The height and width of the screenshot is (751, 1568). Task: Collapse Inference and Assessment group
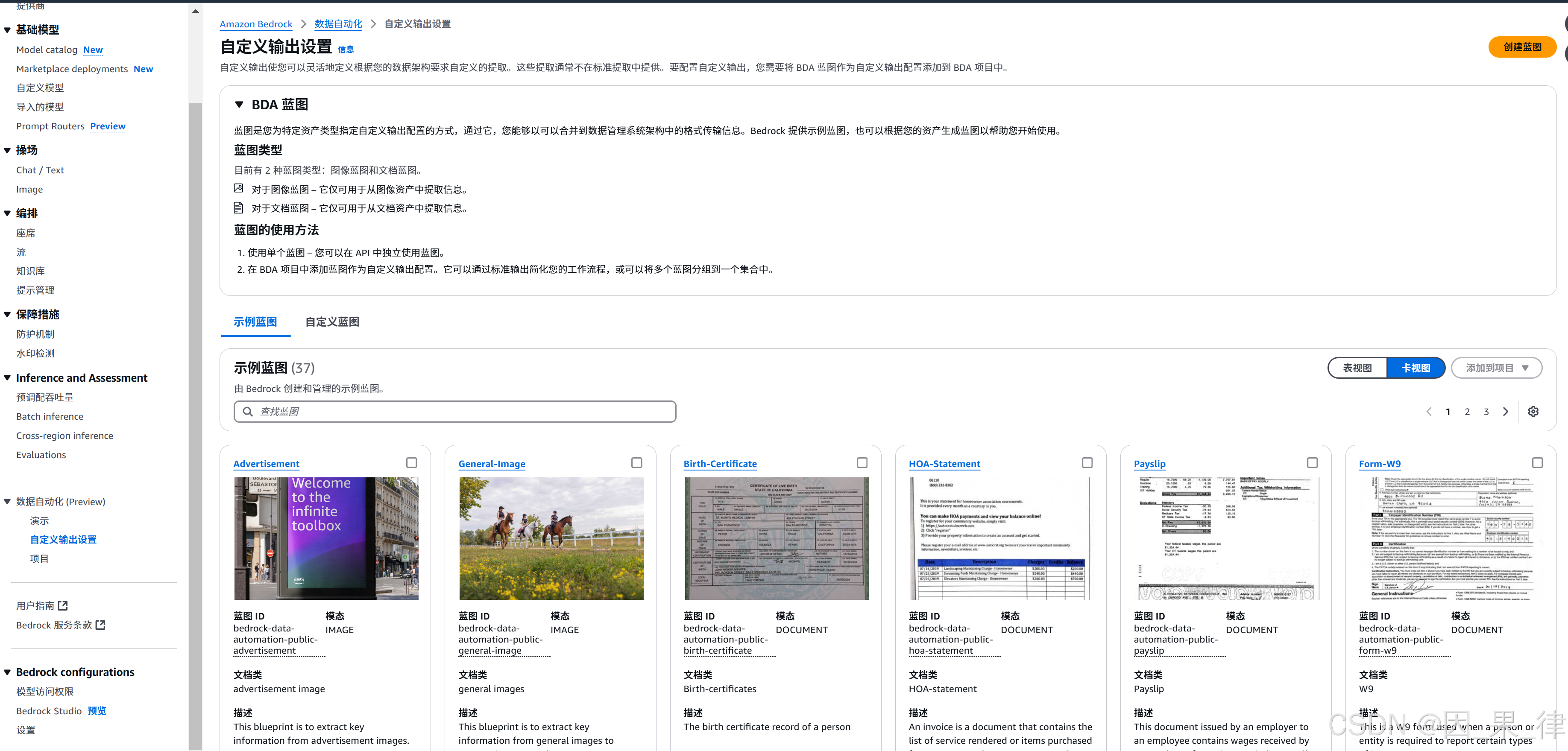tap(7, 378)
